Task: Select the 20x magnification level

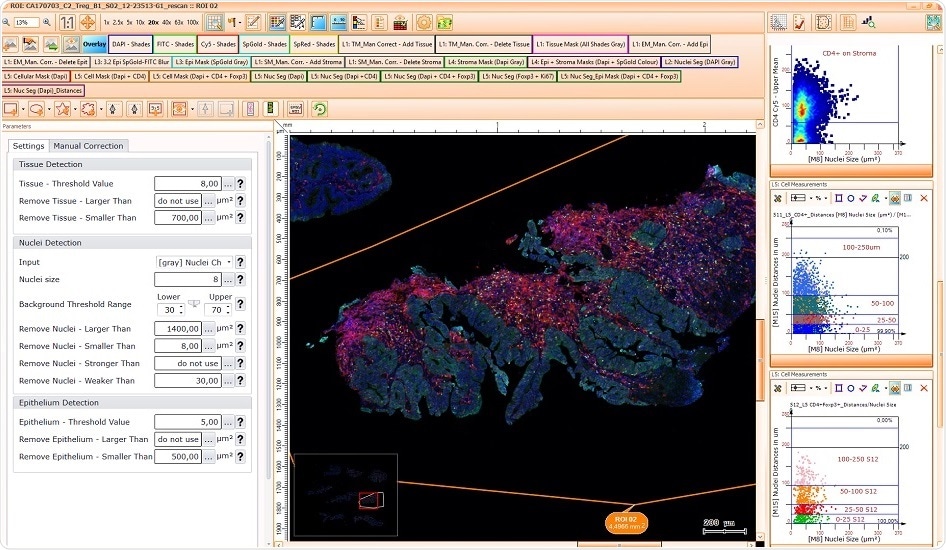Action: point(155,22)
